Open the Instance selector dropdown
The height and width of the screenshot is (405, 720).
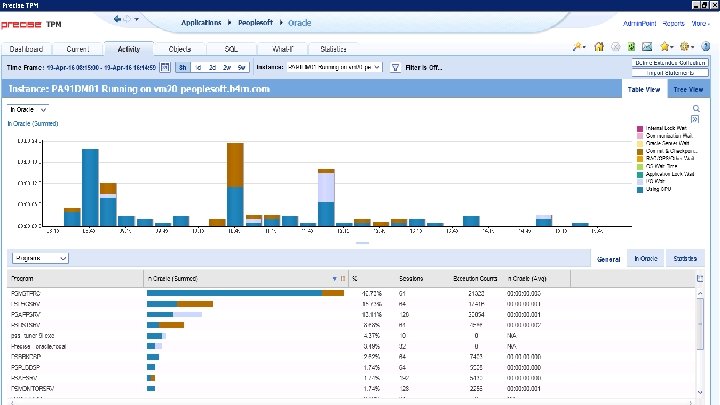coord(334,67)
